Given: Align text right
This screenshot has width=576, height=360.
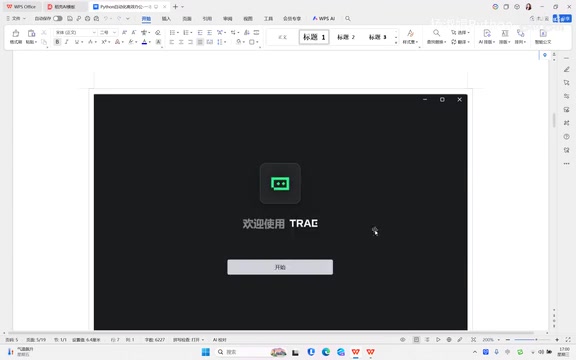Looking at the screenshot, I should [190, 42].
